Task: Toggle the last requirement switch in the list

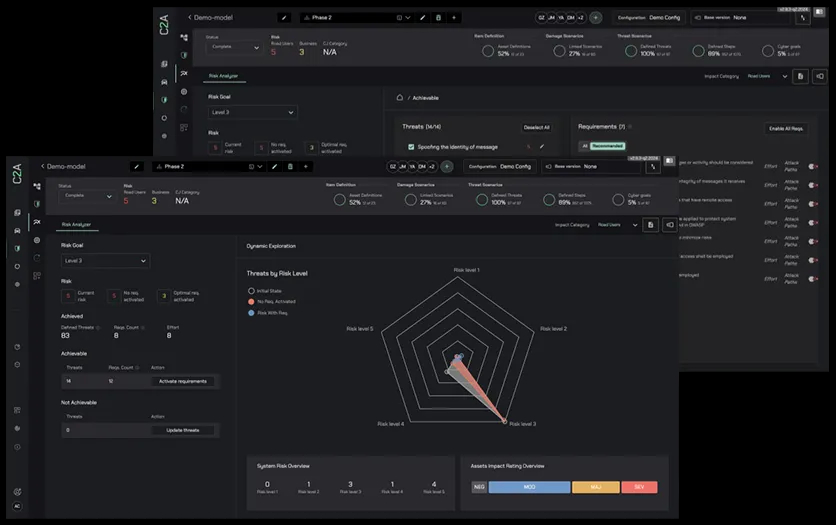Action: pyautogui.click(x=812, y=281)
